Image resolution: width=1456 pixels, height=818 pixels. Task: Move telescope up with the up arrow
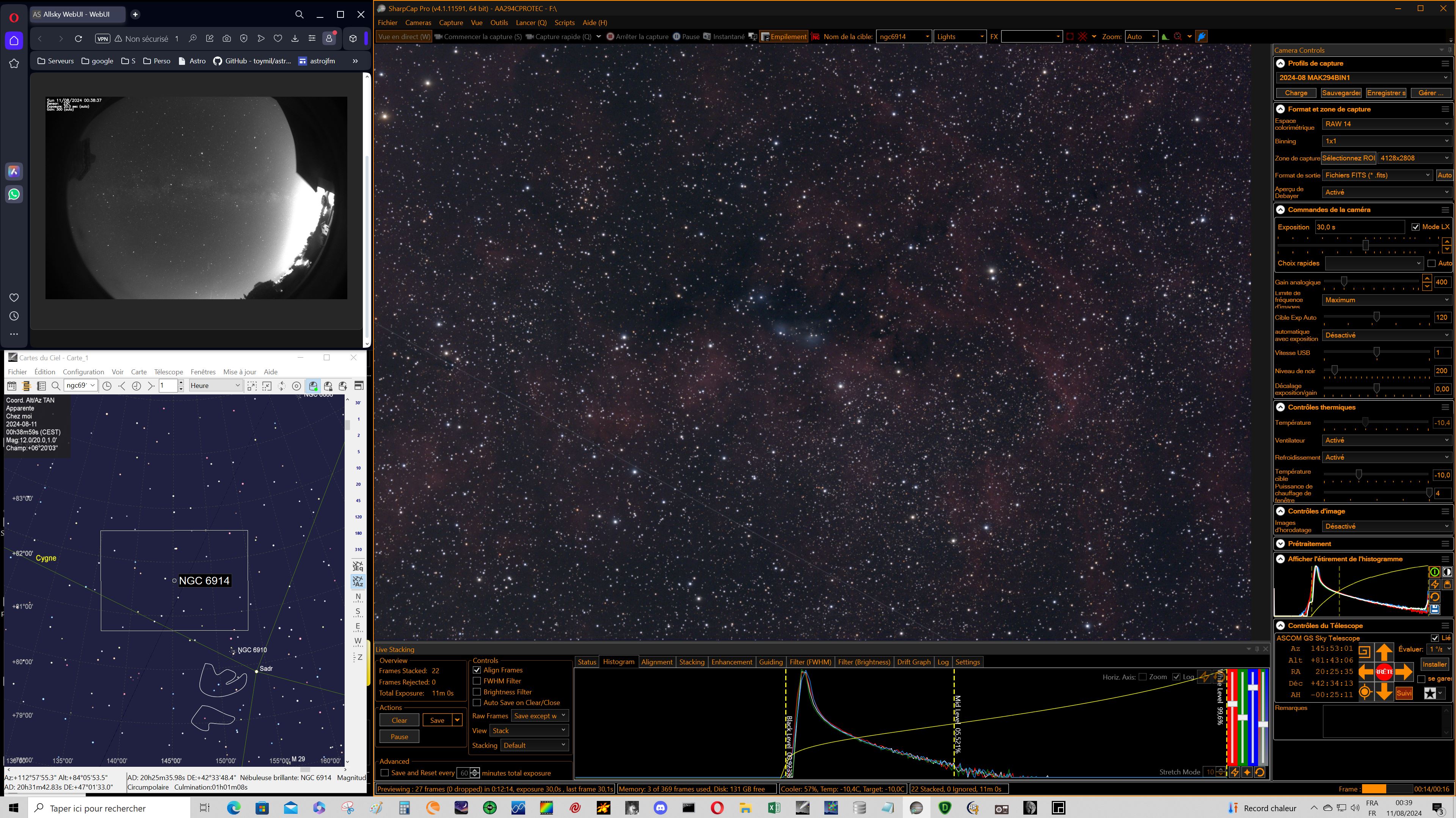[1384, 652]
